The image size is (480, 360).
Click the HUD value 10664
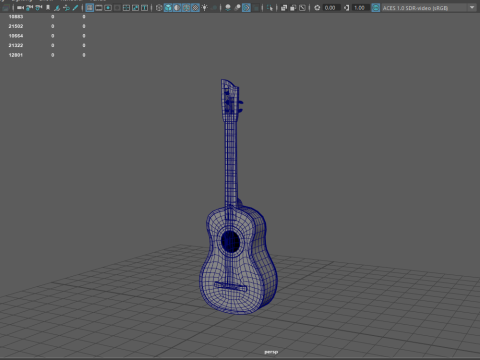tap(16, 36)
